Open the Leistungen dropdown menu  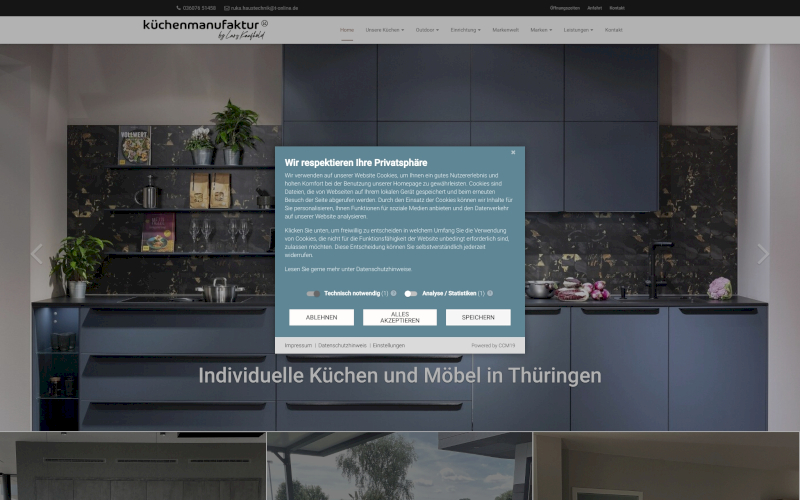click(x=578, y=30)
